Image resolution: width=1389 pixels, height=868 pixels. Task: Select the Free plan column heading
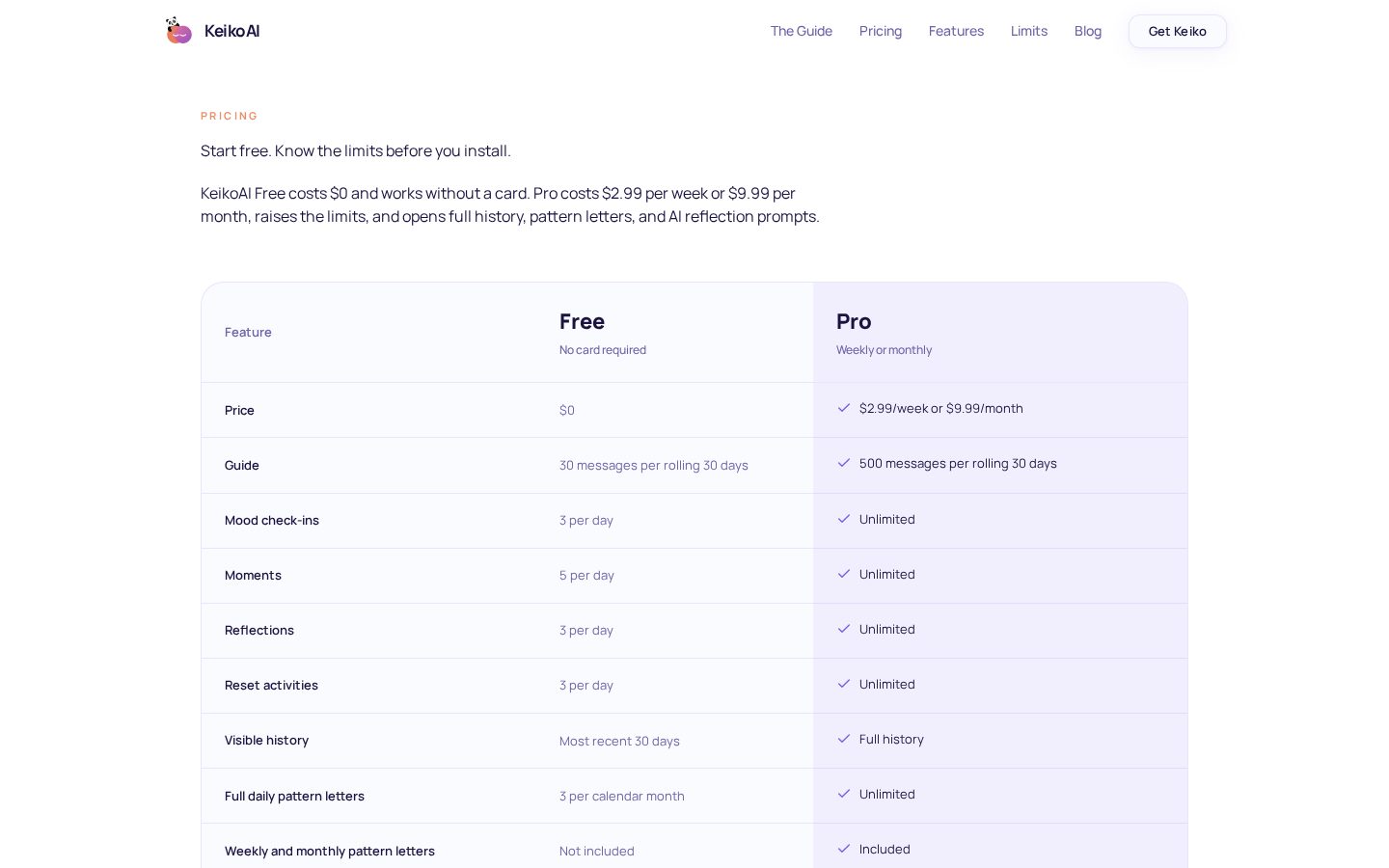[582, 321]
